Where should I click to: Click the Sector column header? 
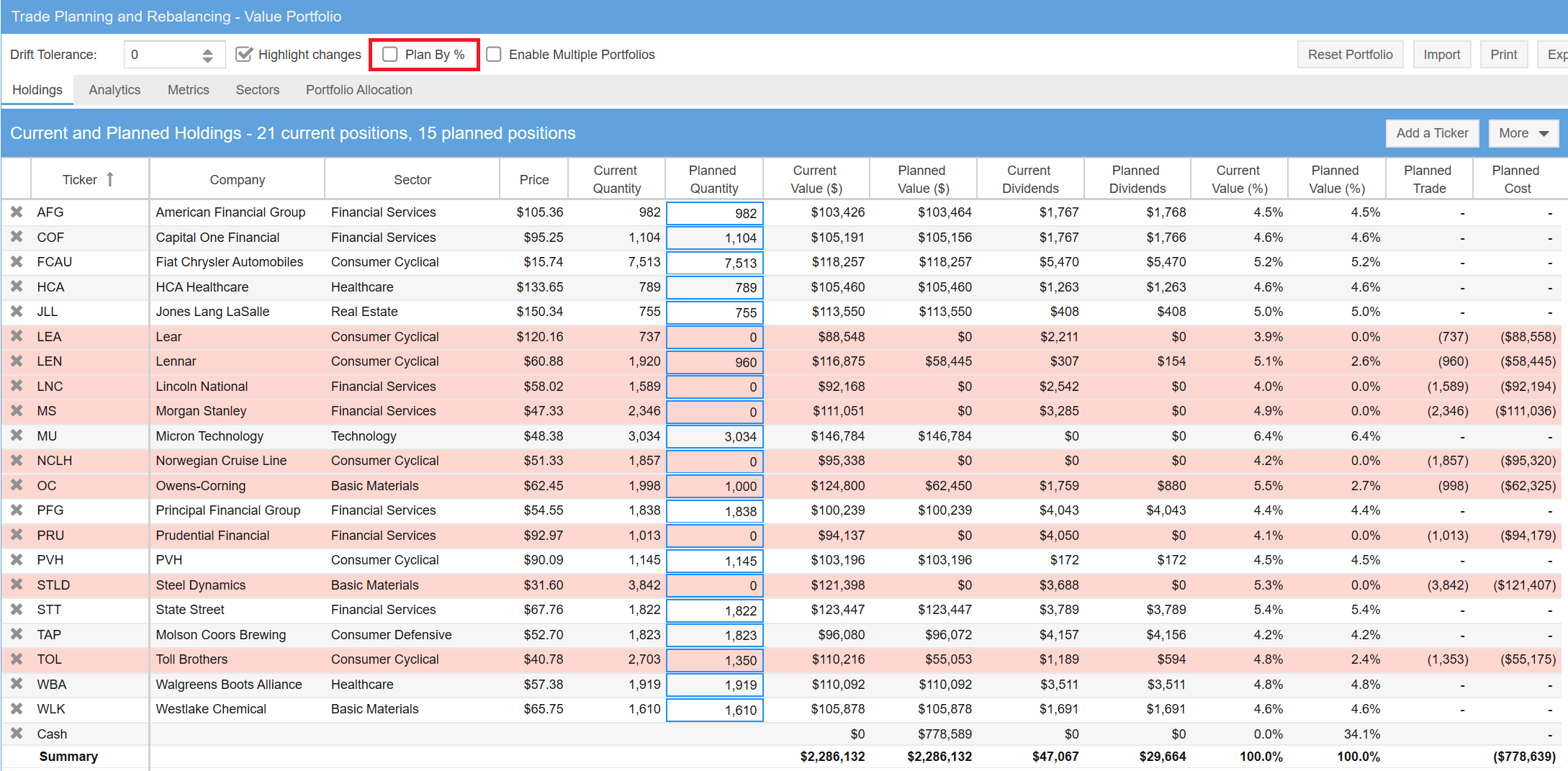click(413, 179)
